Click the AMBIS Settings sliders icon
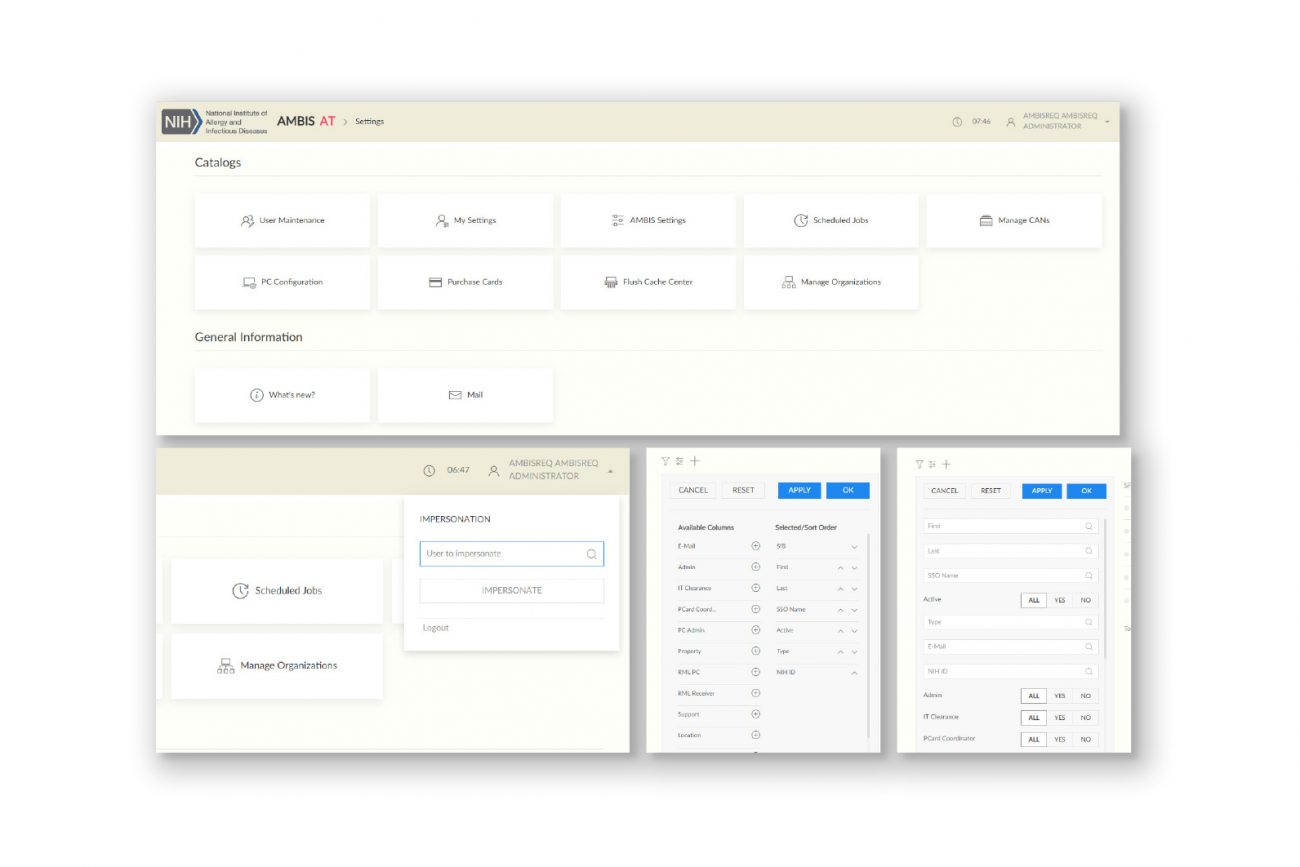 pyautogui.click(x=618, y=221)
